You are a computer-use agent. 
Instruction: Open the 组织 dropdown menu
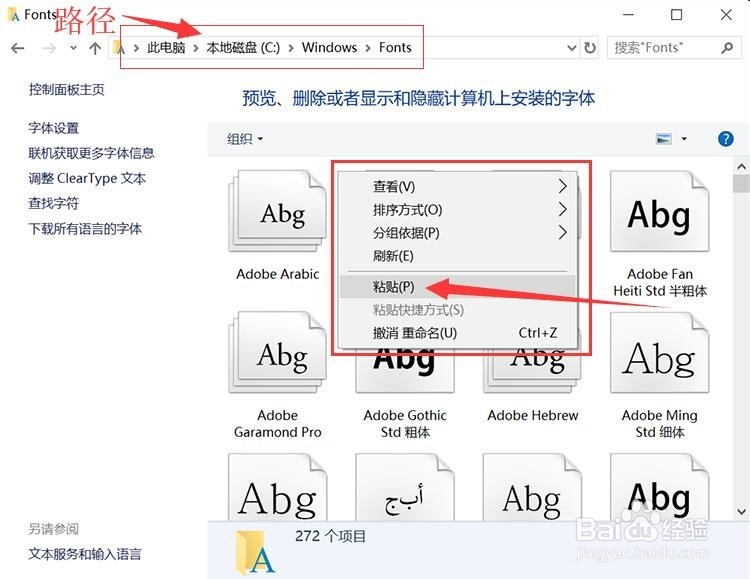click(x=245, y=139)
